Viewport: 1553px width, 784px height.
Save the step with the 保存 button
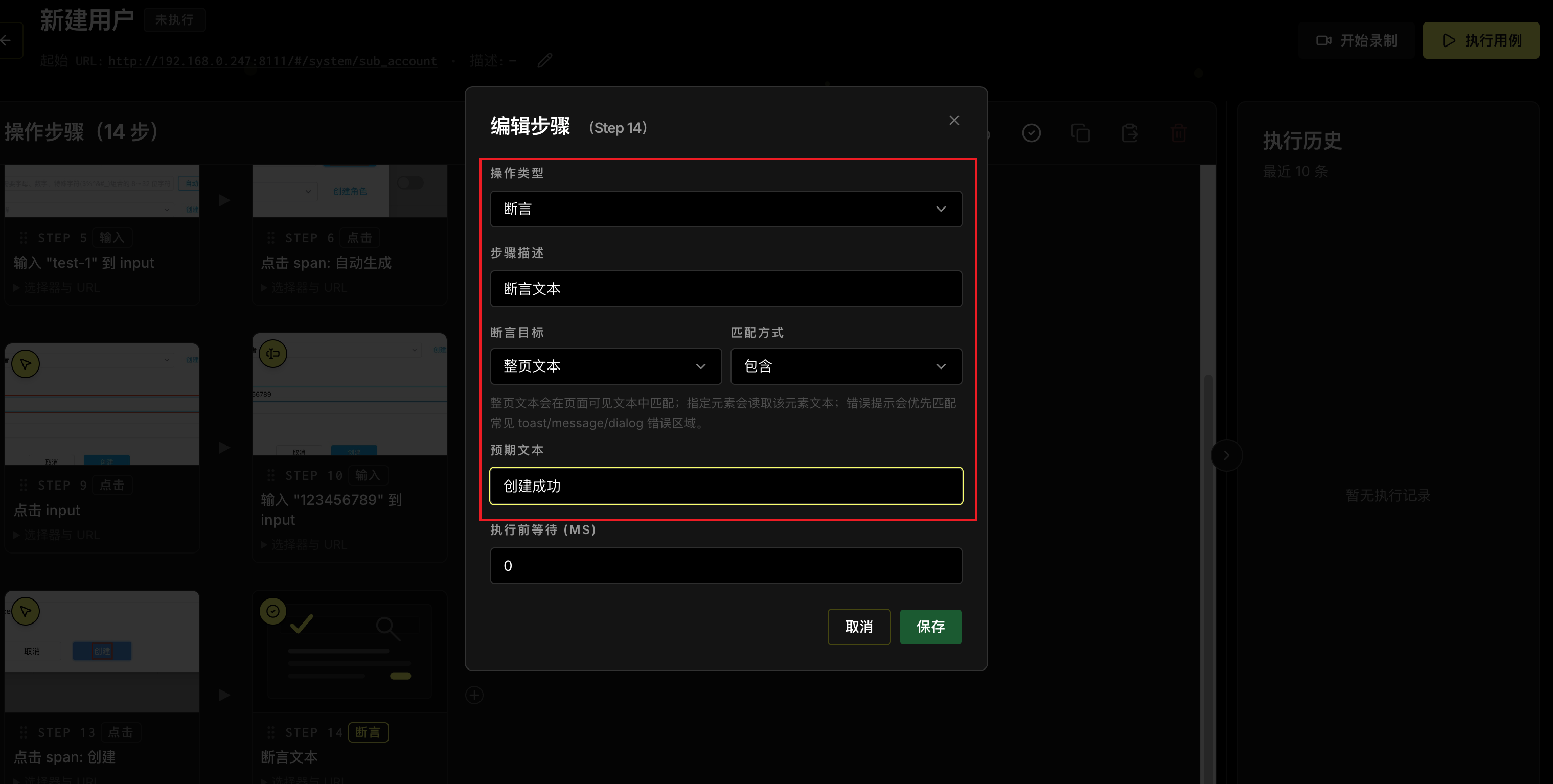point(930,627)
